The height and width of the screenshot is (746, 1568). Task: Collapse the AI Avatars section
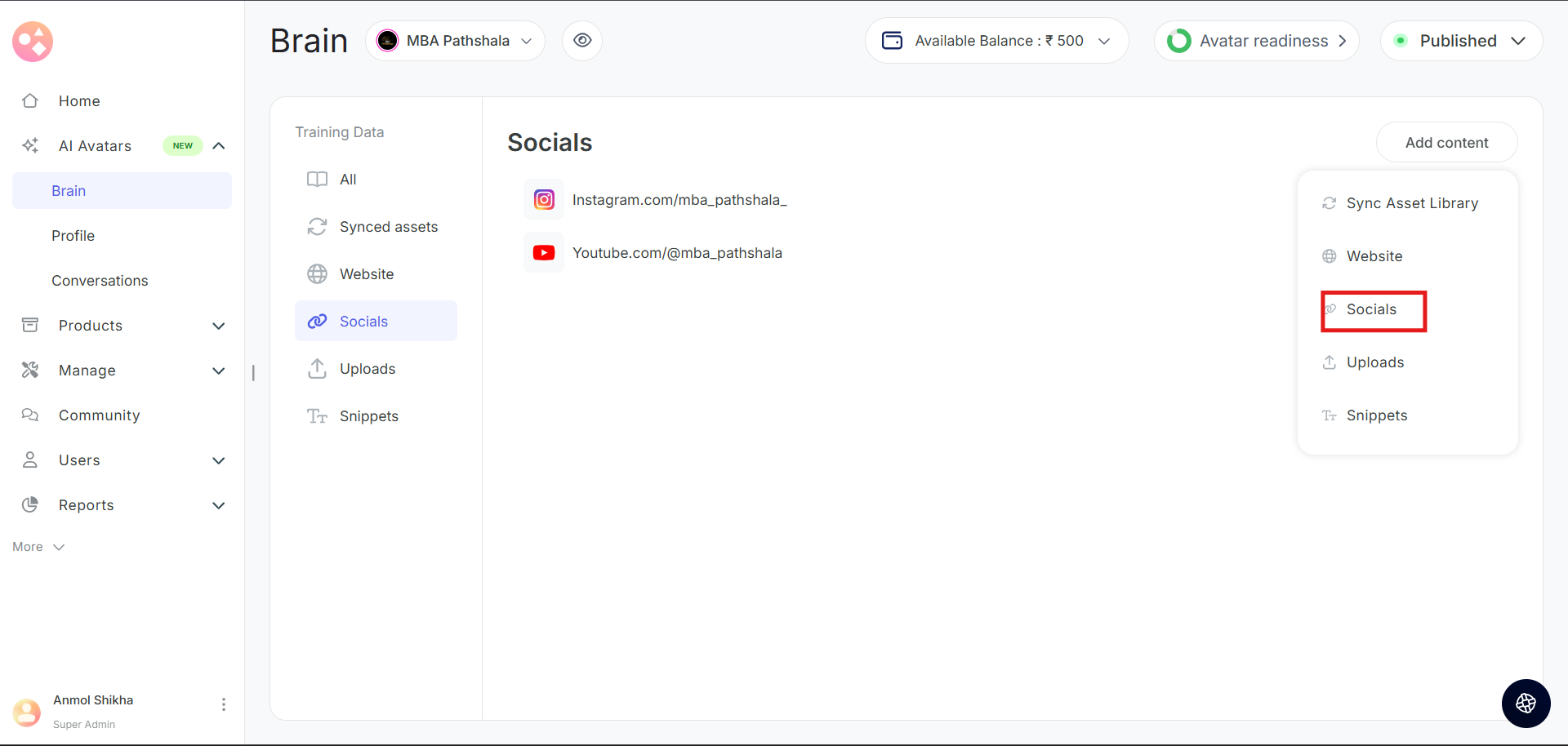tap(219, 146)
